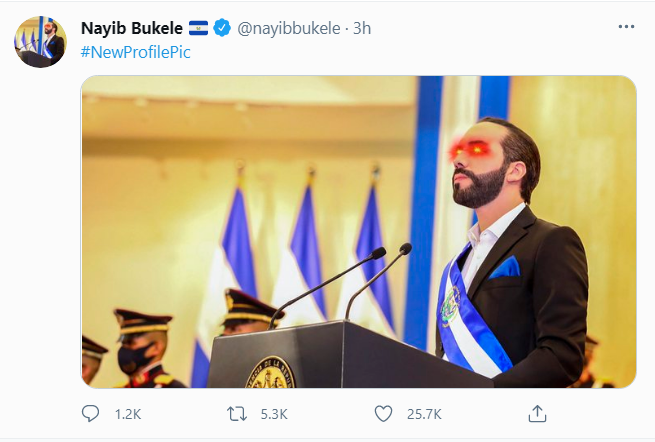The height and width of the screenshot is (442, 655).
Task: Open the #NewProfilePic hashtag
Action: (x=135, y=52)
